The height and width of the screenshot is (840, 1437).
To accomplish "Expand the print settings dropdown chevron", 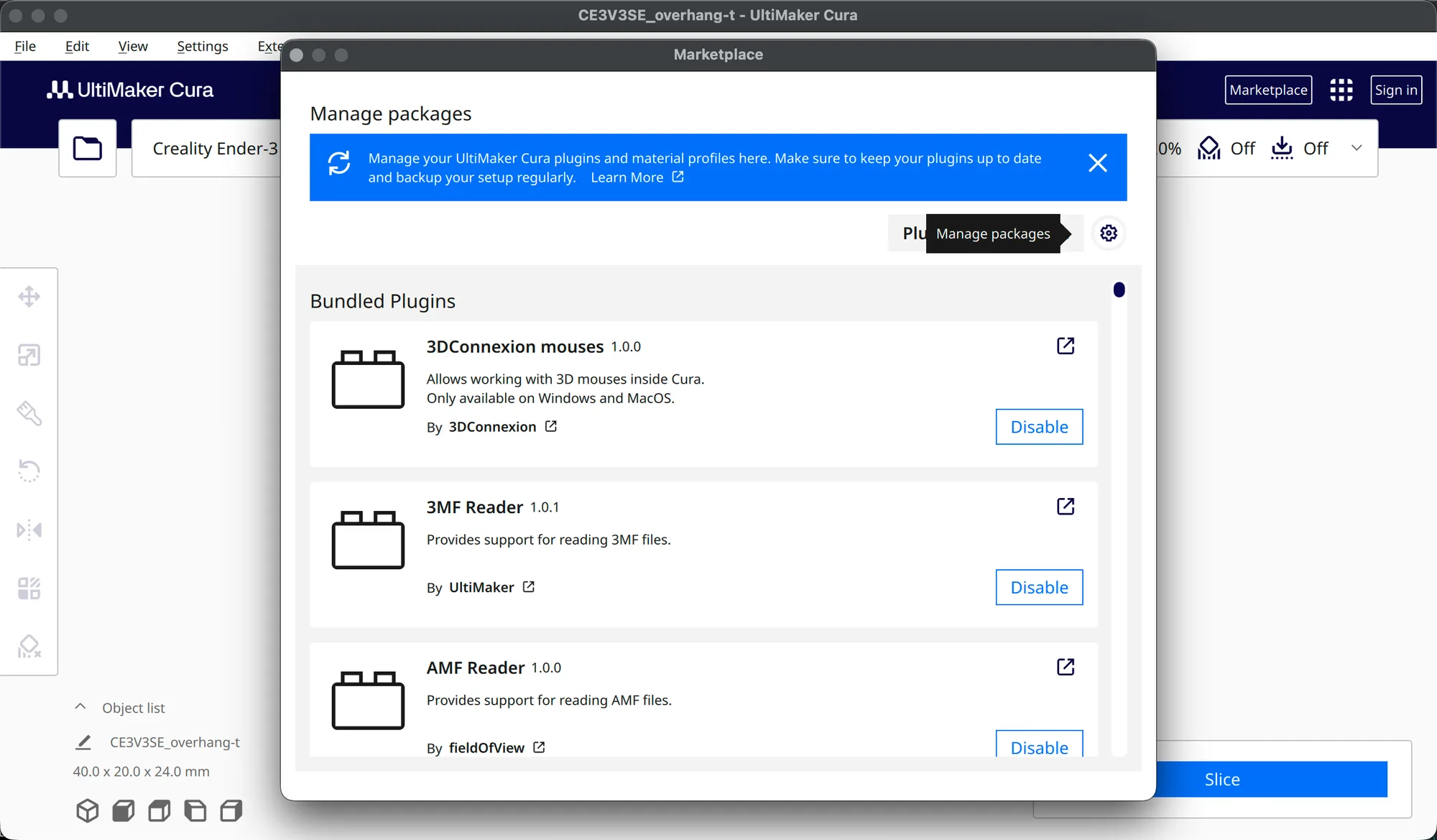I will pos(1357,148).
